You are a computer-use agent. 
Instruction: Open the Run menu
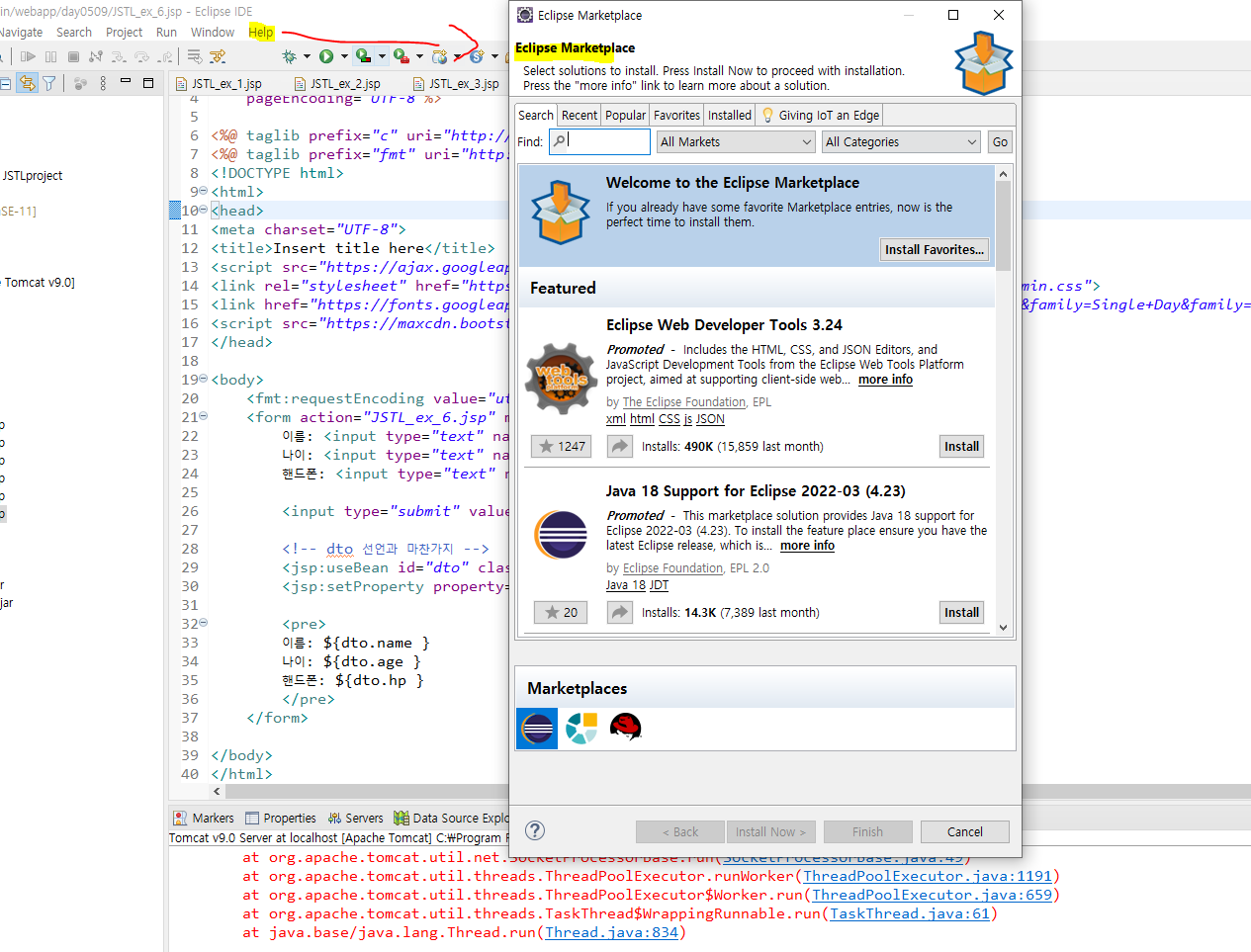pos(166,33)
